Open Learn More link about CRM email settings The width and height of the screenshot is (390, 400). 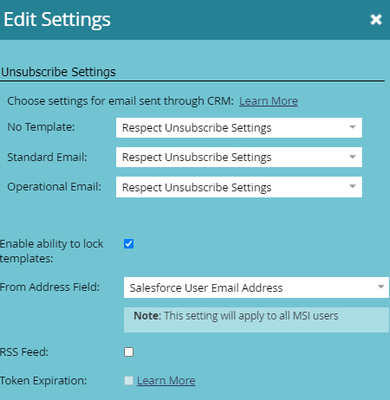[x=268, y=101]
